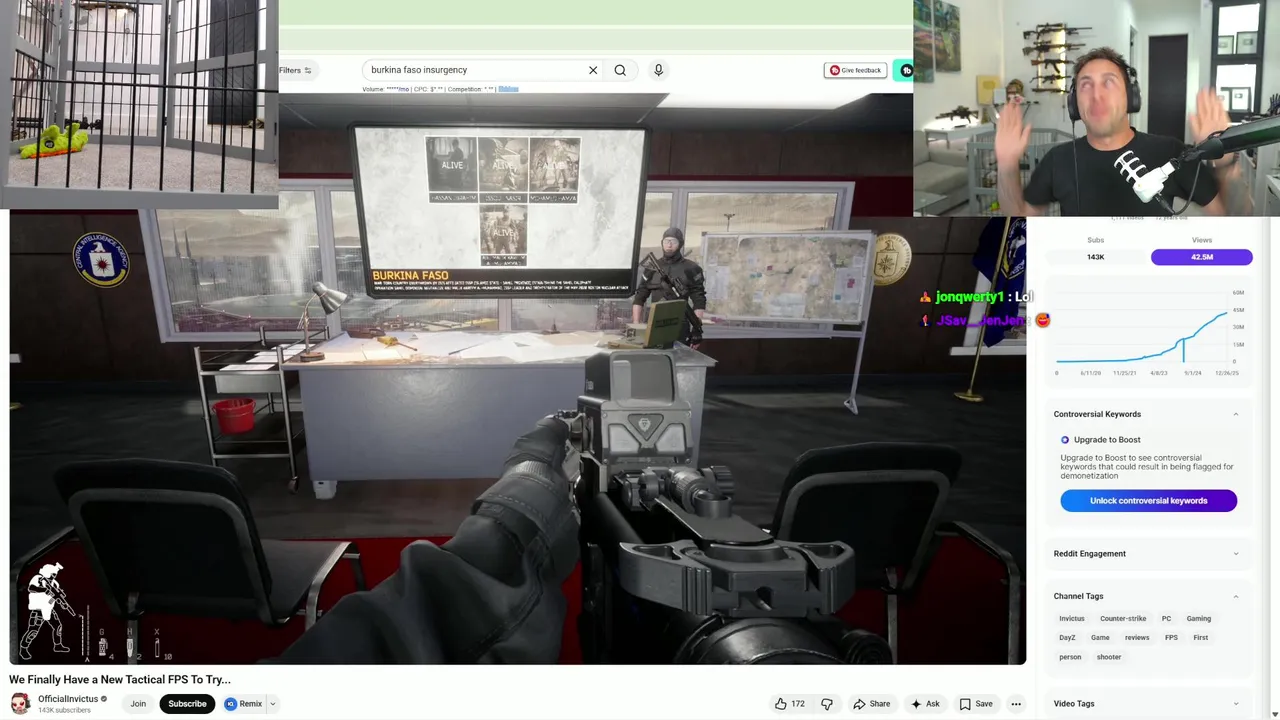Click the Invictus channel tag

point(1072,619)
